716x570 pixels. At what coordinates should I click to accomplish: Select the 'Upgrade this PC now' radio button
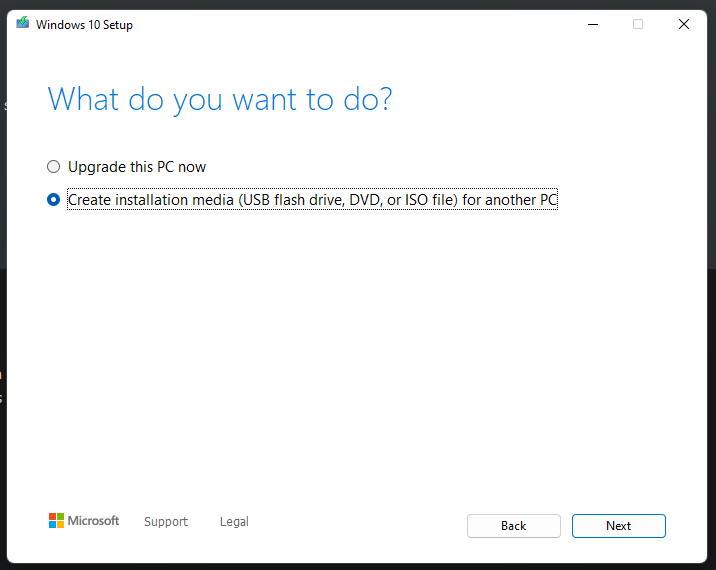pyautogui.click(x=54, y=167)
